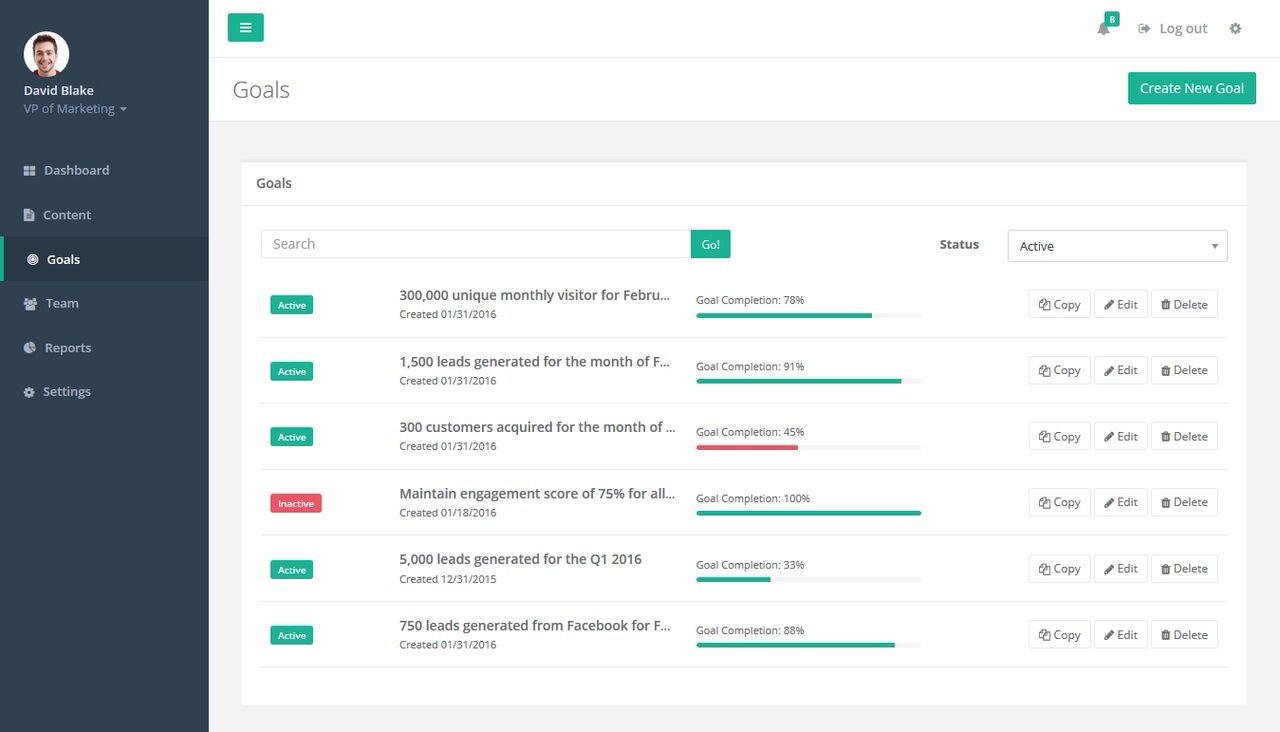Select Goals in the sidebar navigation
The image size is (1280, 732).
63,258
